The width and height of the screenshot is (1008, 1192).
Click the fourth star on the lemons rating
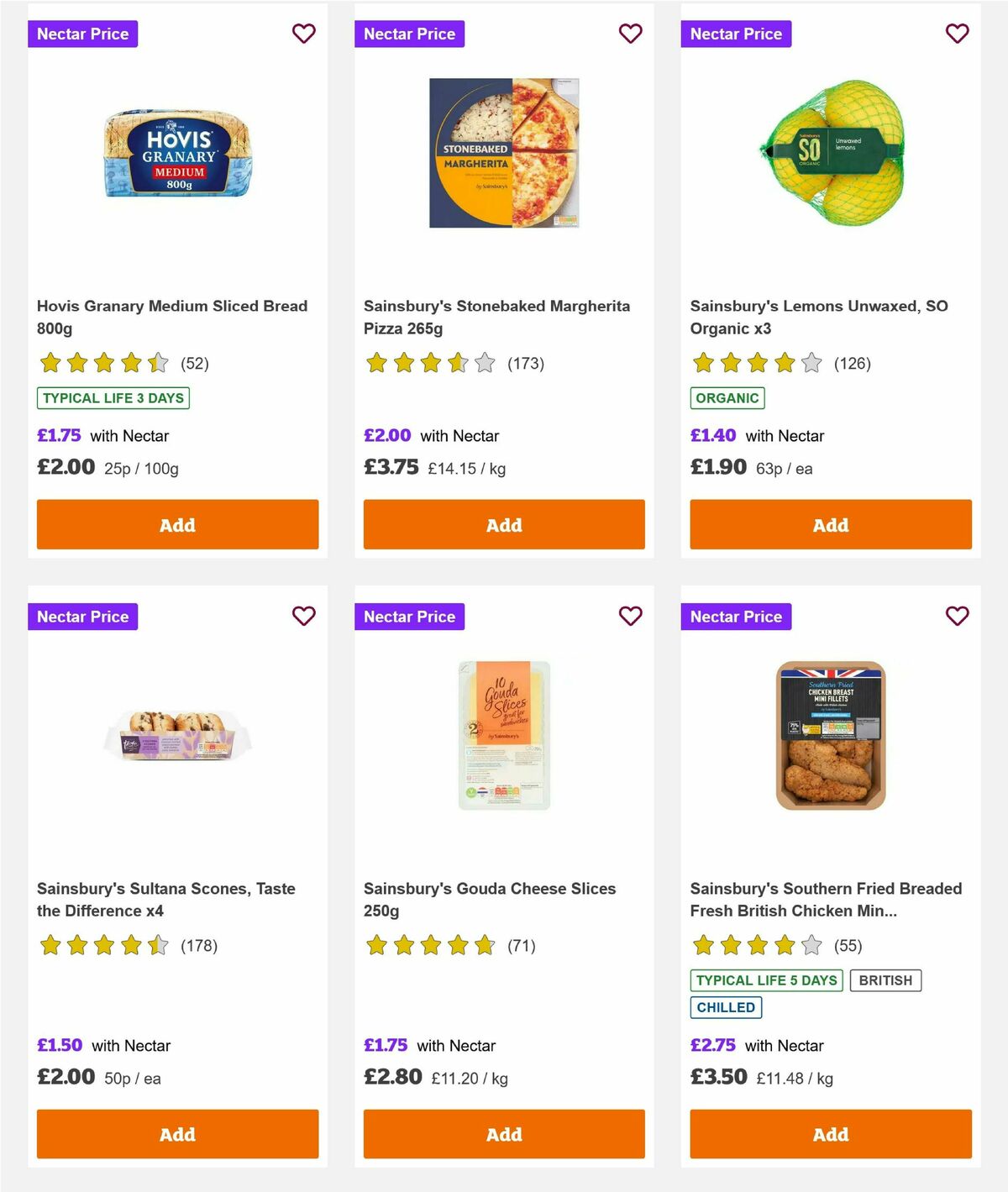[x=785, y=363]
